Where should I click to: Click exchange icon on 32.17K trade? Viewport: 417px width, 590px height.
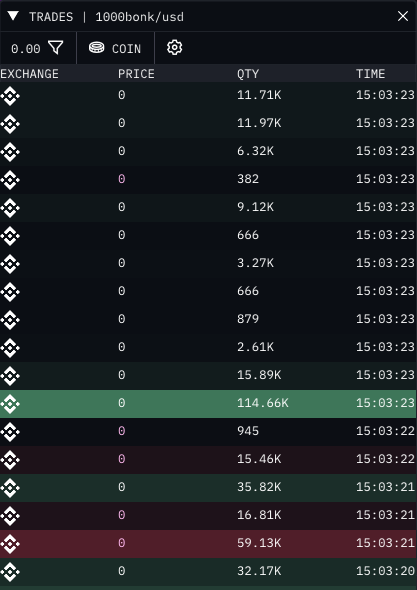10,572
